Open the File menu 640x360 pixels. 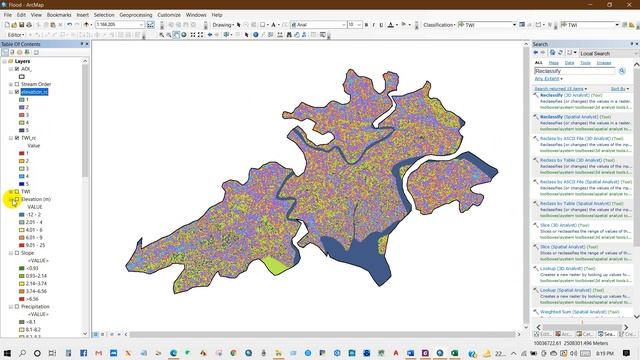point(8,15)
